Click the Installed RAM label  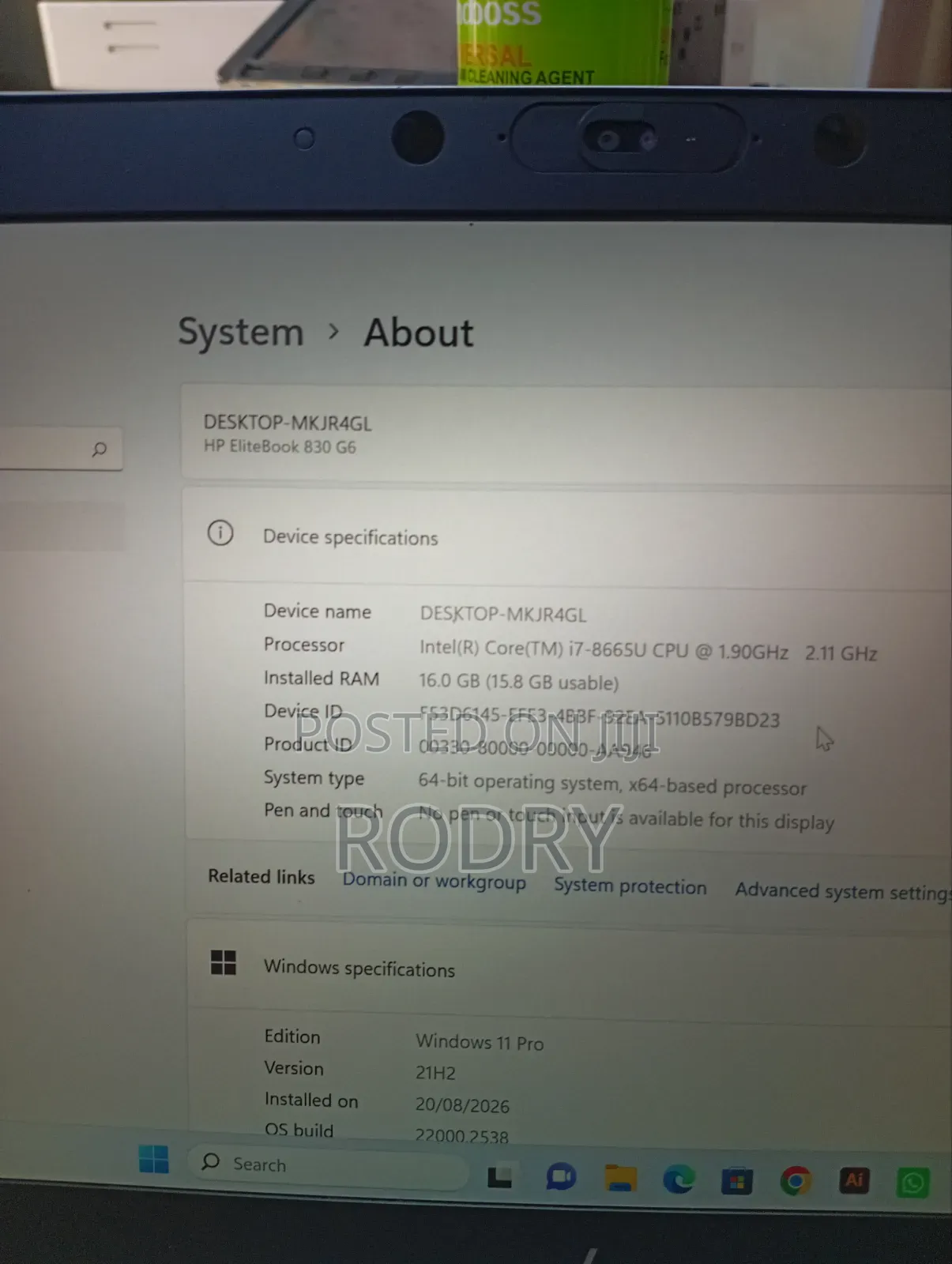(322, 678)
